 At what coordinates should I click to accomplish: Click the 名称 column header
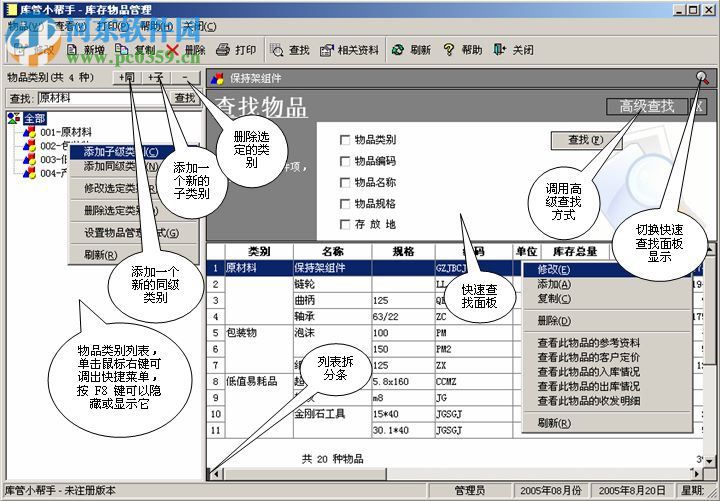coord(332,251)
